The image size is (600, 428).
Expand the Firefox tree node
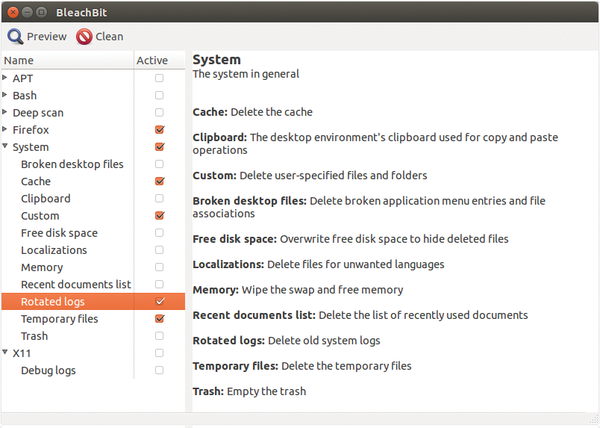coord(5,129)
